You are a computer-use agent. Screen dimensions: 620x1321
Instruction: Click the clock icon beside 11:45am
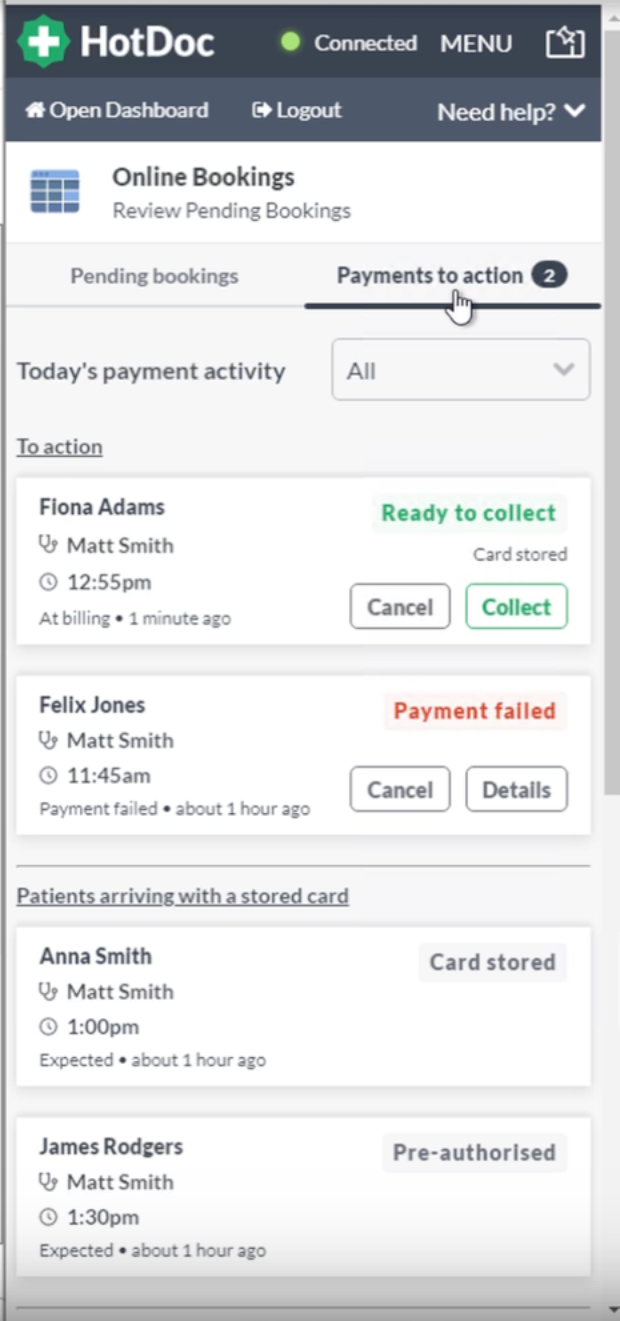point(48,775)
